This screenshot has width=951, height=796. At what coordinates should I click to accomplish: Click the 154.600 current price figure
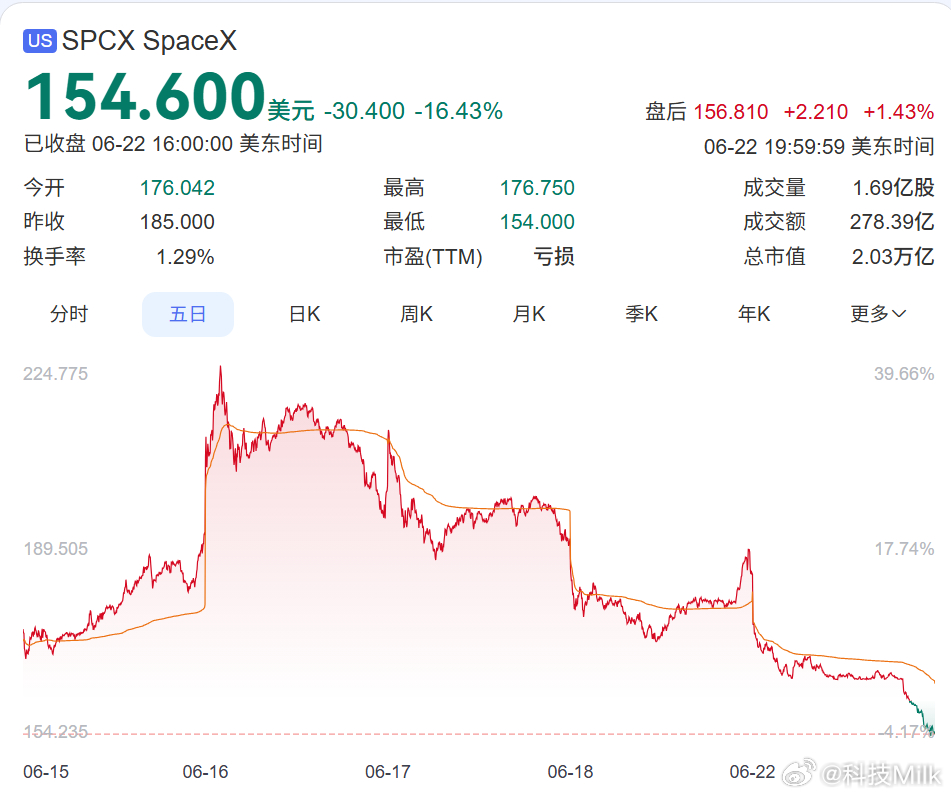[146, 96]
